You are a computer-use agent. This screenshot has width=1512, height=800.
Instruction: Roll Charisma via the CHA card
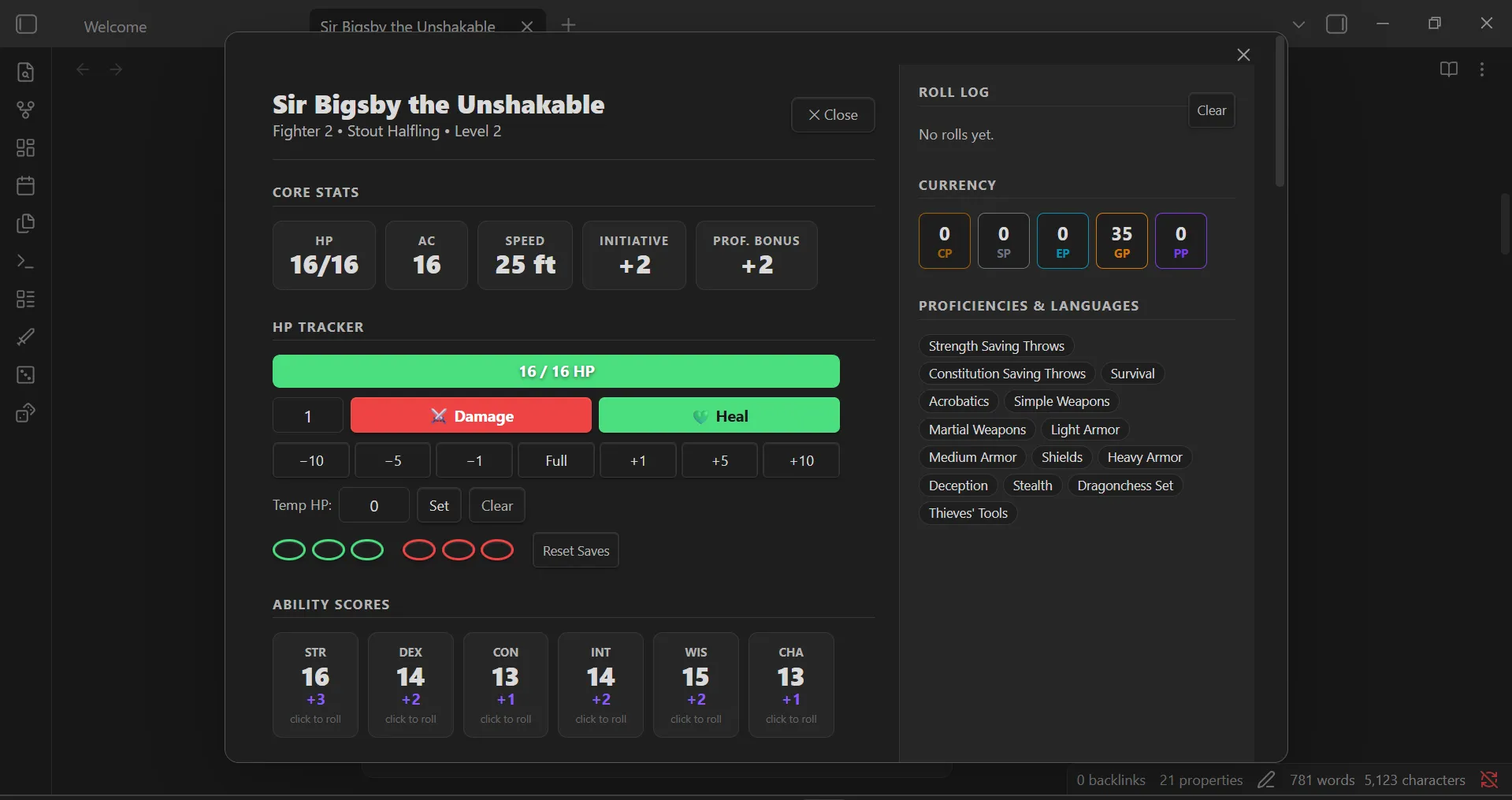pyautogui.click(x=791, y=685)
